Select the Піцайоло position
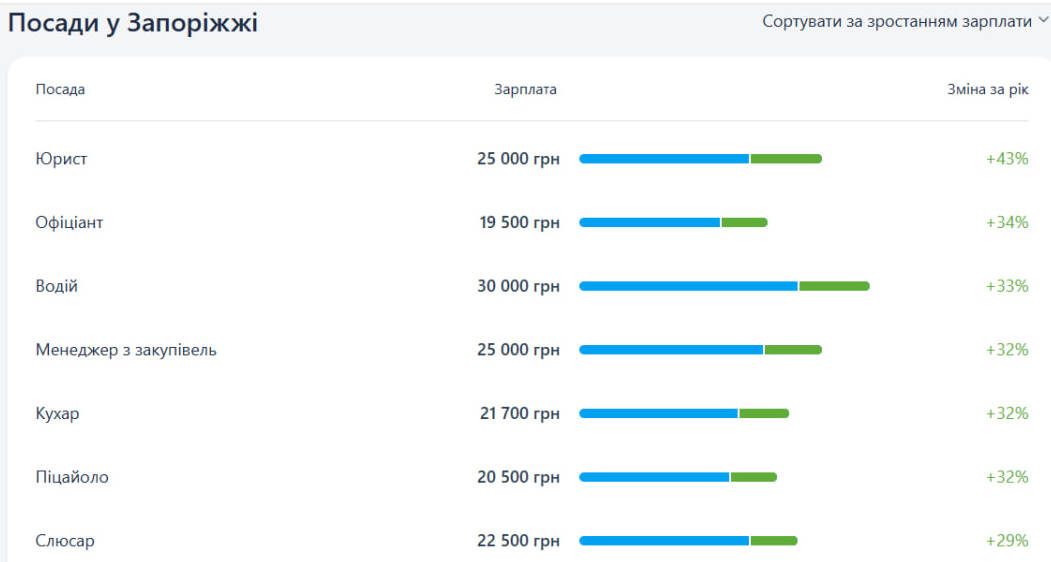Viewport: 1051px width, 562px height. [72, 477]
